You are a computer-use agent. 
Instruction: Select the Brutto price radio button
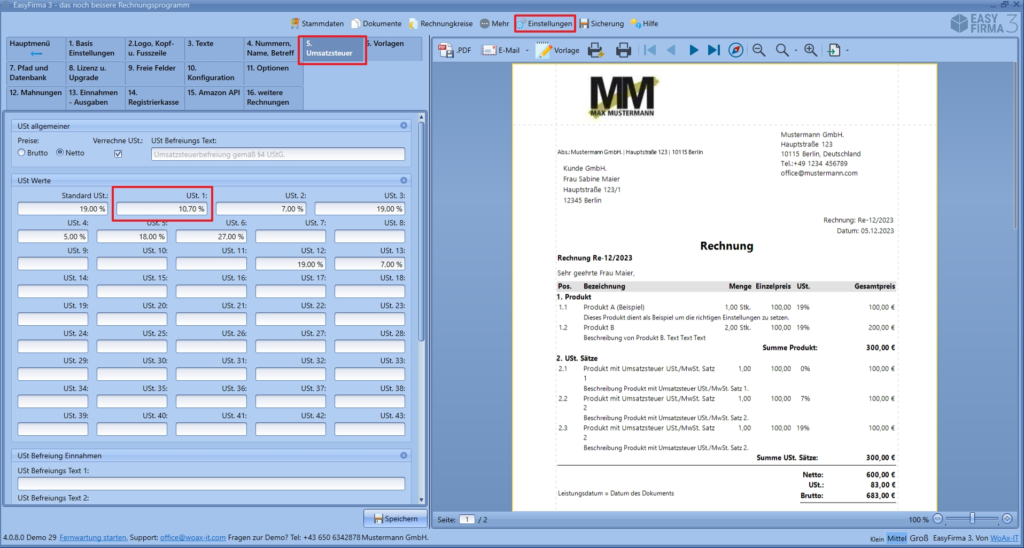point(21,154)
